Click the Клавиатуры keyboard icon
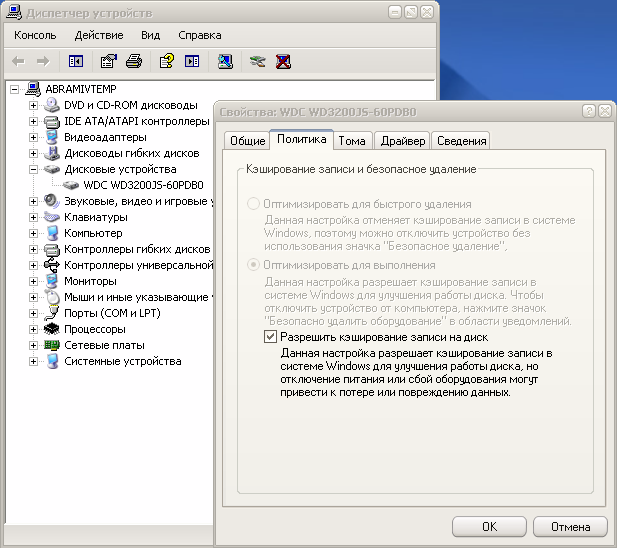 [52, 217]
